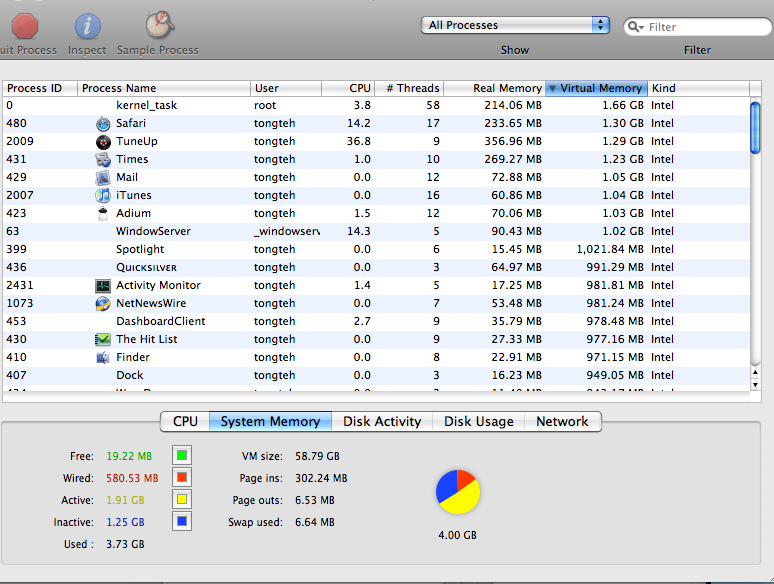Select the Finder face icon
The image size is (774, 584).
tap(103, 357)
